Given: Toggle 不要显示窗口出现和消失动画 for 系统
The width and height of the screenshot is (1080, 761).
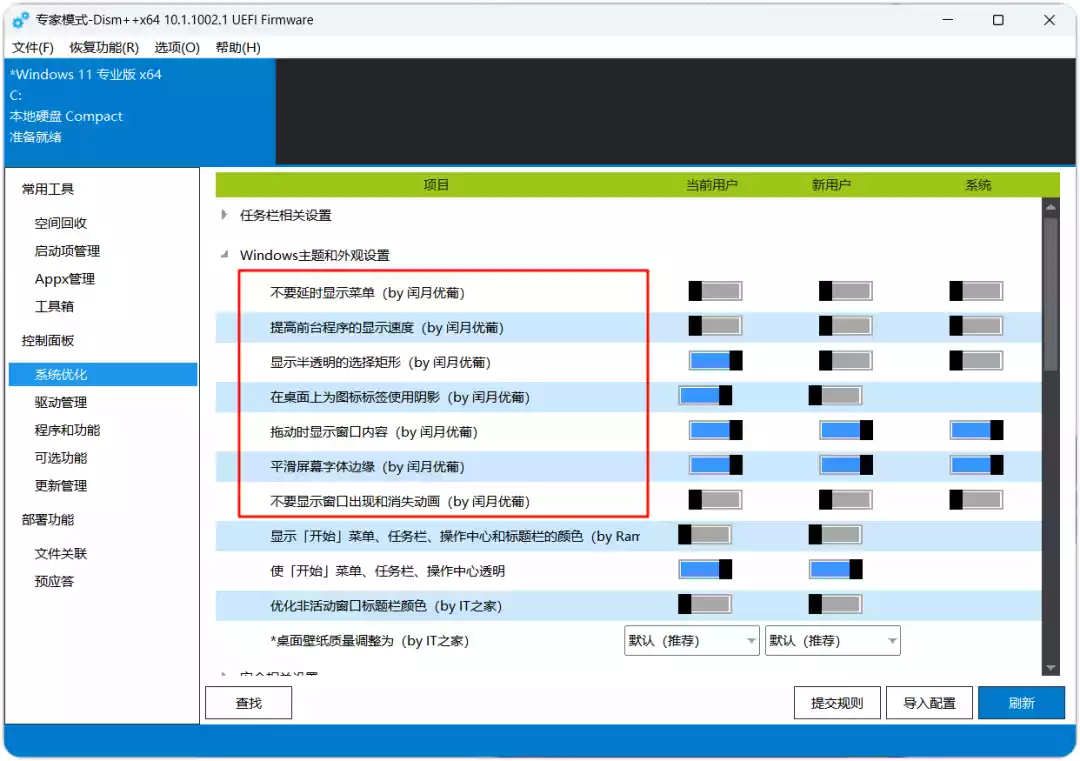Looking at the screenshot, I should [x=975, y=500].
